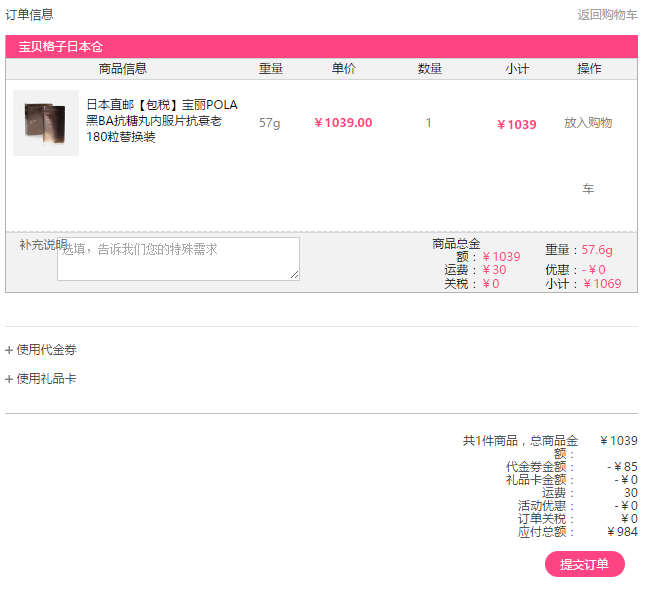The height and width of the screenshot is (589, 649).
Task: Click the notes textarea resize handle
Action: [x=295, y=276]
